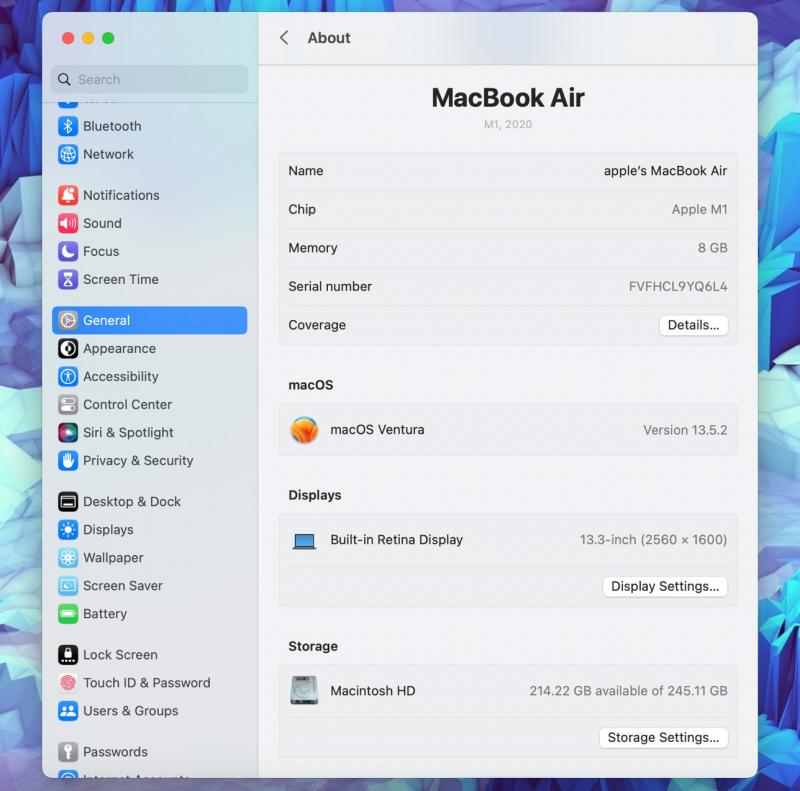
Task: Select Network in the sidebar
Action: coord(149,154)
